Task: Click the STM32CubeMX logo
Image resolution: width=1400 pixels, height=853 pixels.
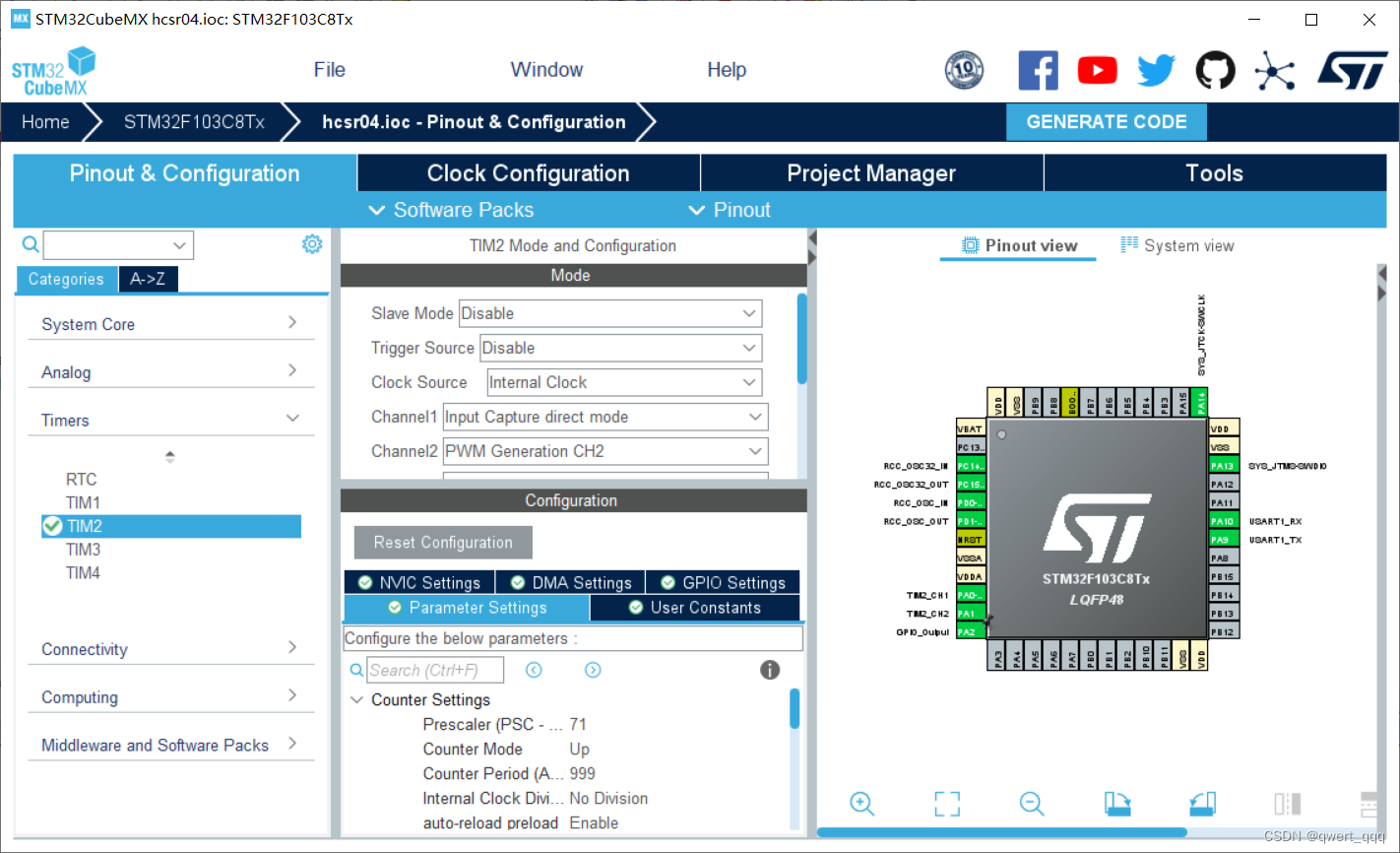Action: pyautogui.click(x=54, y=72)
